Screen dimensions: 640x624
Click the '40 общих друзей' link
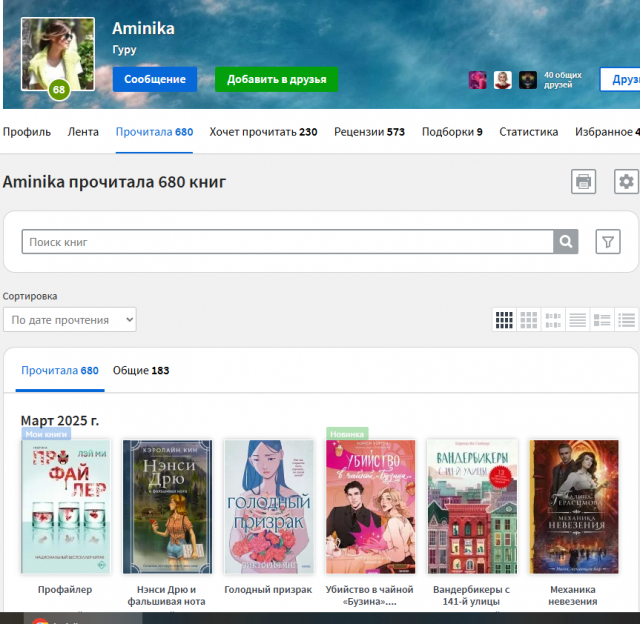pyautogui.click(x=562, y=80)
